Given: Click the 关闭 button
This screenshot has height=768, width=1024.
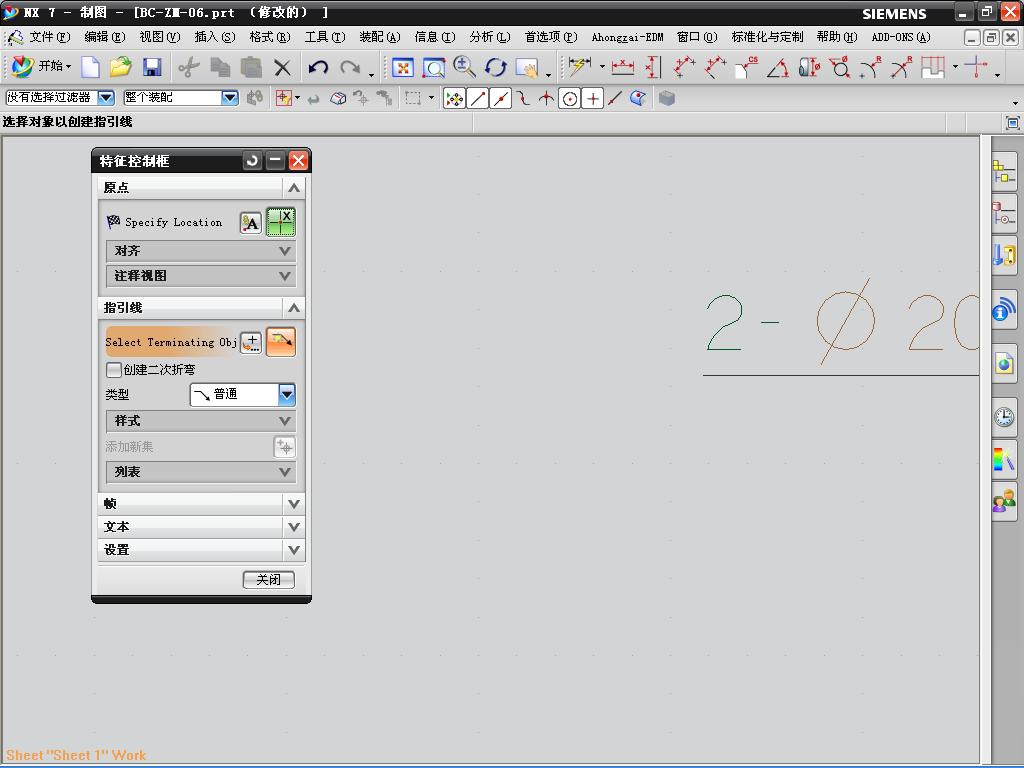Looking at the screenshot, I should [x=268, y=579].
